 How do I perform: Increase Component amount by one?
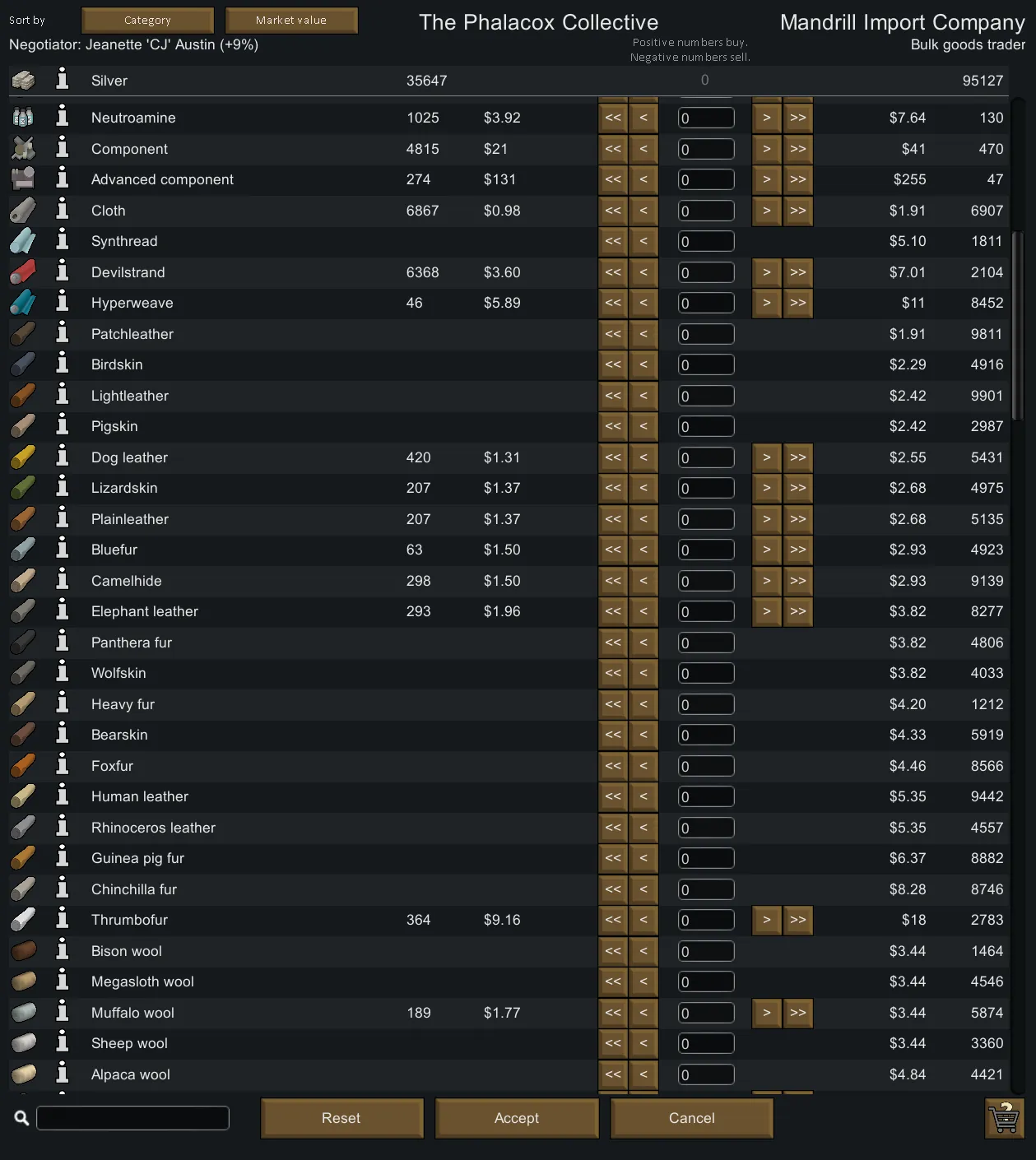(x=766, y=149)
